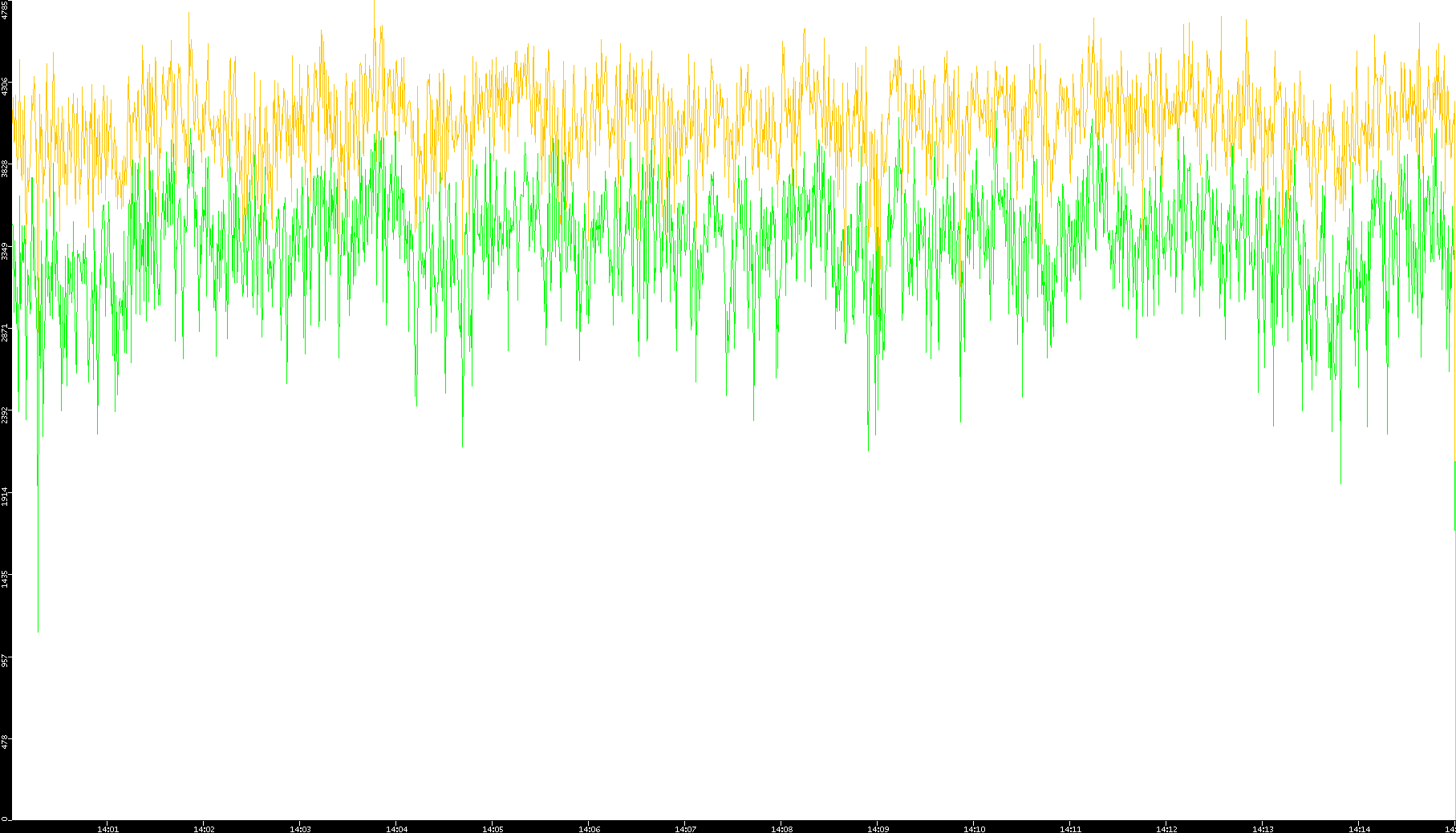Select the 4306 value axis label
The width and height of the screenshot is (1456, 833).
click(5, 87)
